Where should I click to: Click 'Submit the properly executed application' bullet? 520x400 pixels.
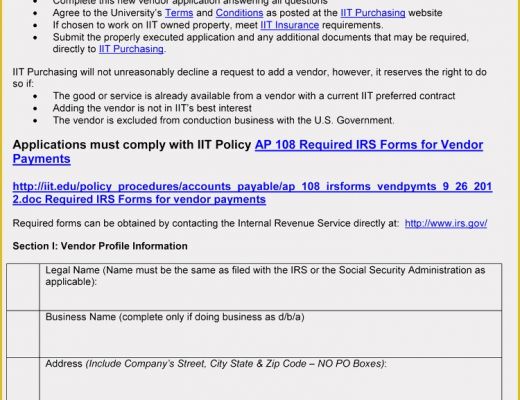pos(261,43)
